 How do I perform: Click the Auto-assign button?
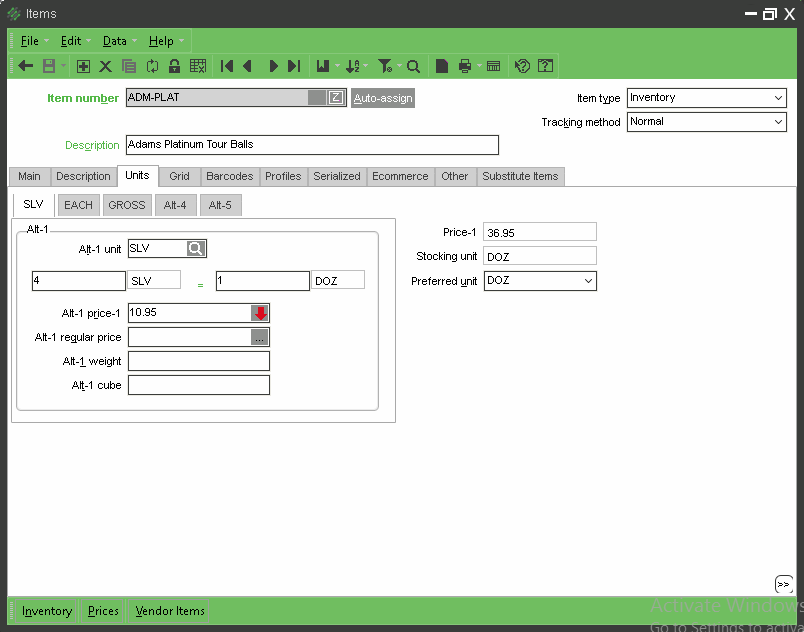pos(383,98)
